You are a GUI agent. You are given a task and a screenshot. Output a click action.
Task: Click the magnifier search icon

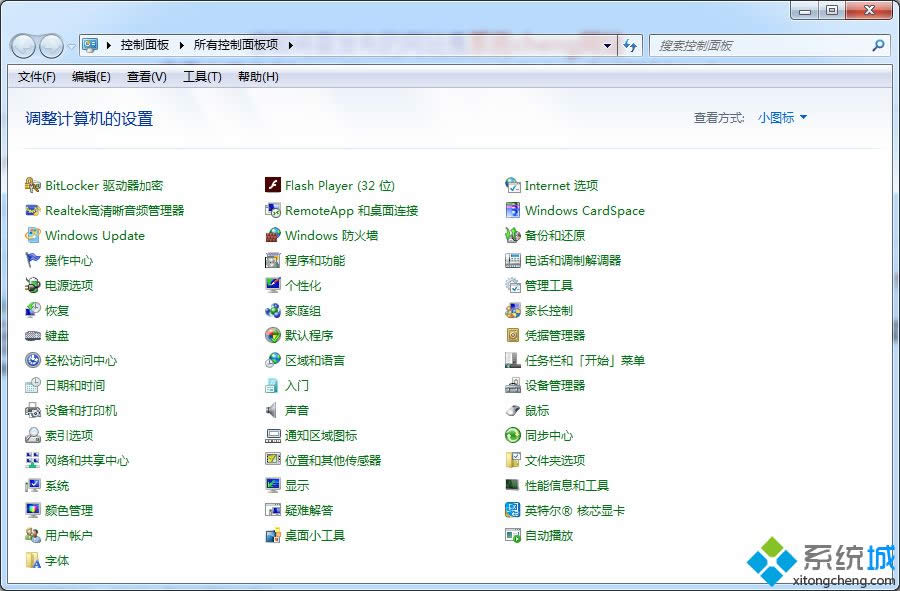pos(878,45)
